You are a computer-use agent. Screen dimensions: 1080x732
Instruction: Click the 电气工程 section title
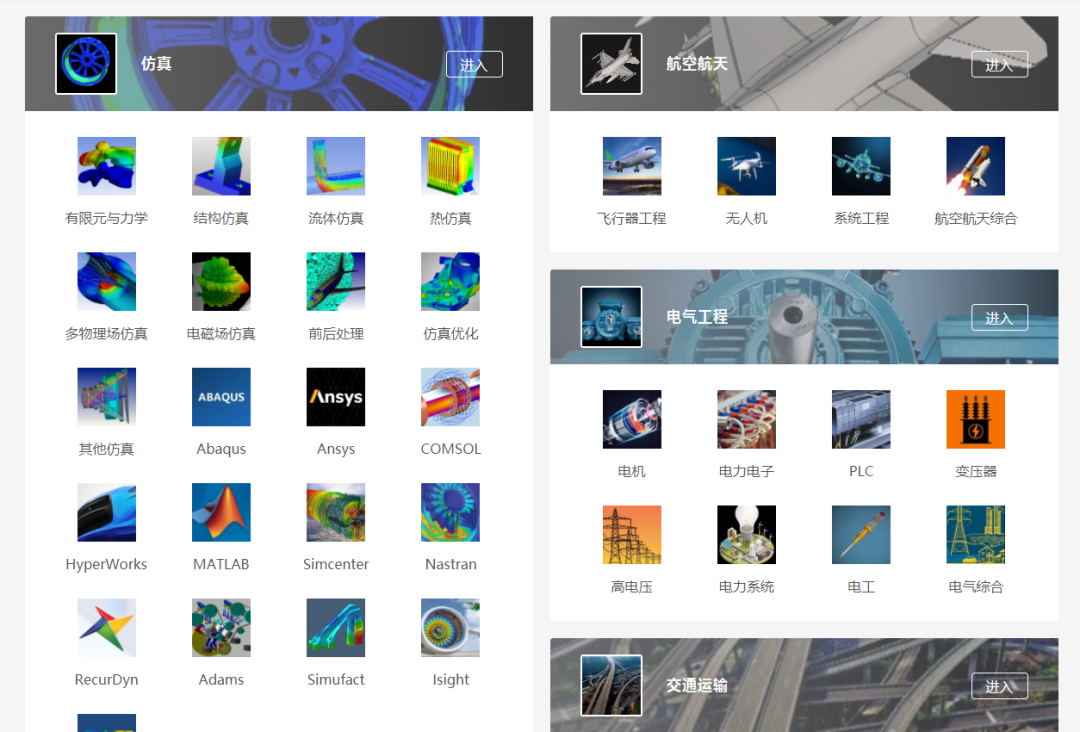(x=696, y=317)
